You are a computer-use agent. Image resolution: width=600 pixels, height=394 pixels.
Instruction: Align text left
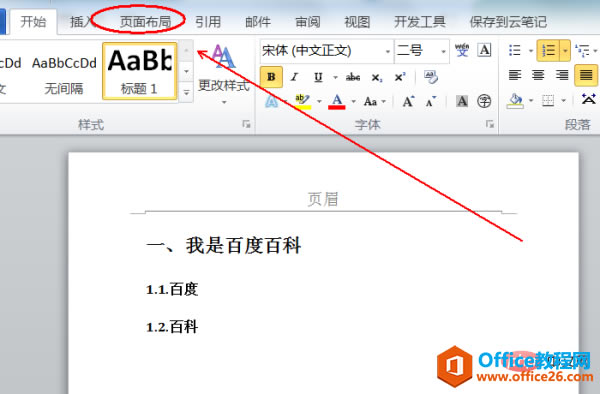point(515,75)
